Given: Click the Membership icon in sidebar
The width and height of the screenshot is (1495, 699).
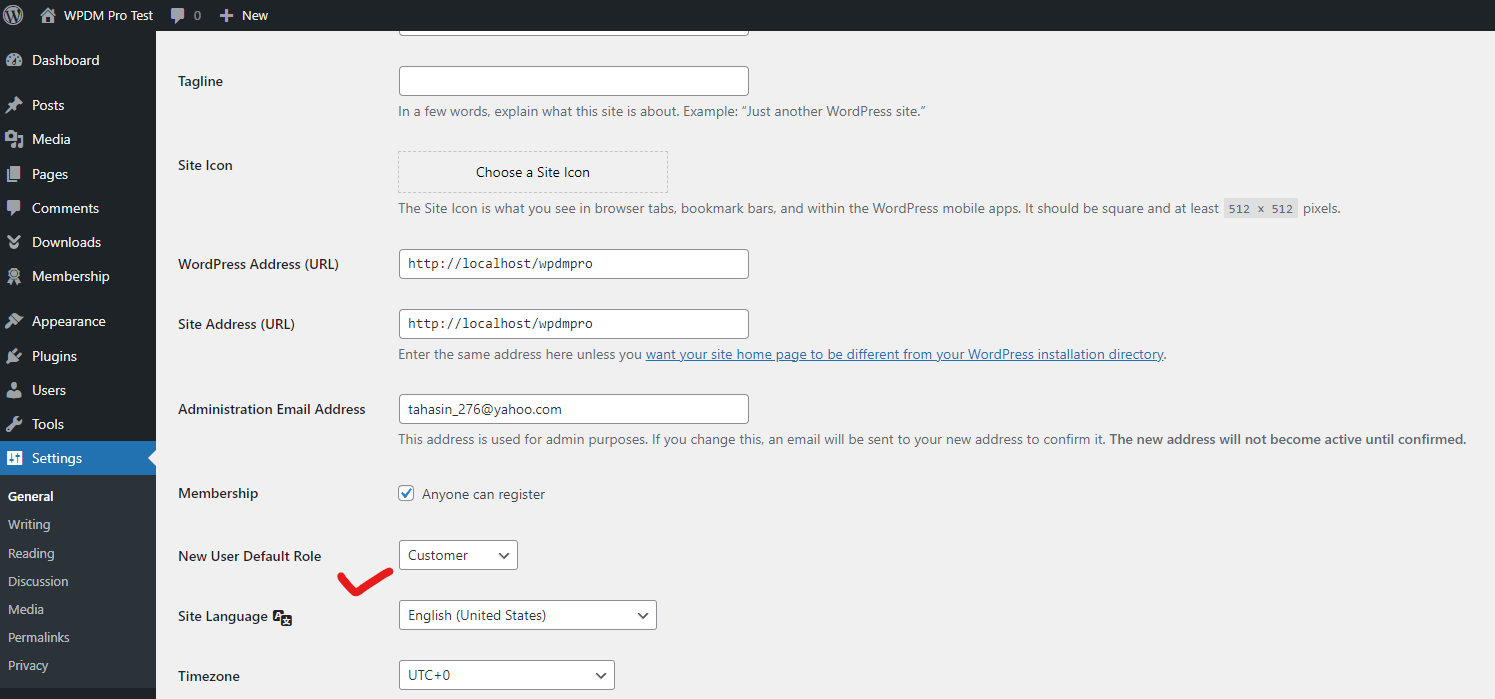Looking at the screenshot, I should [14, 276].
